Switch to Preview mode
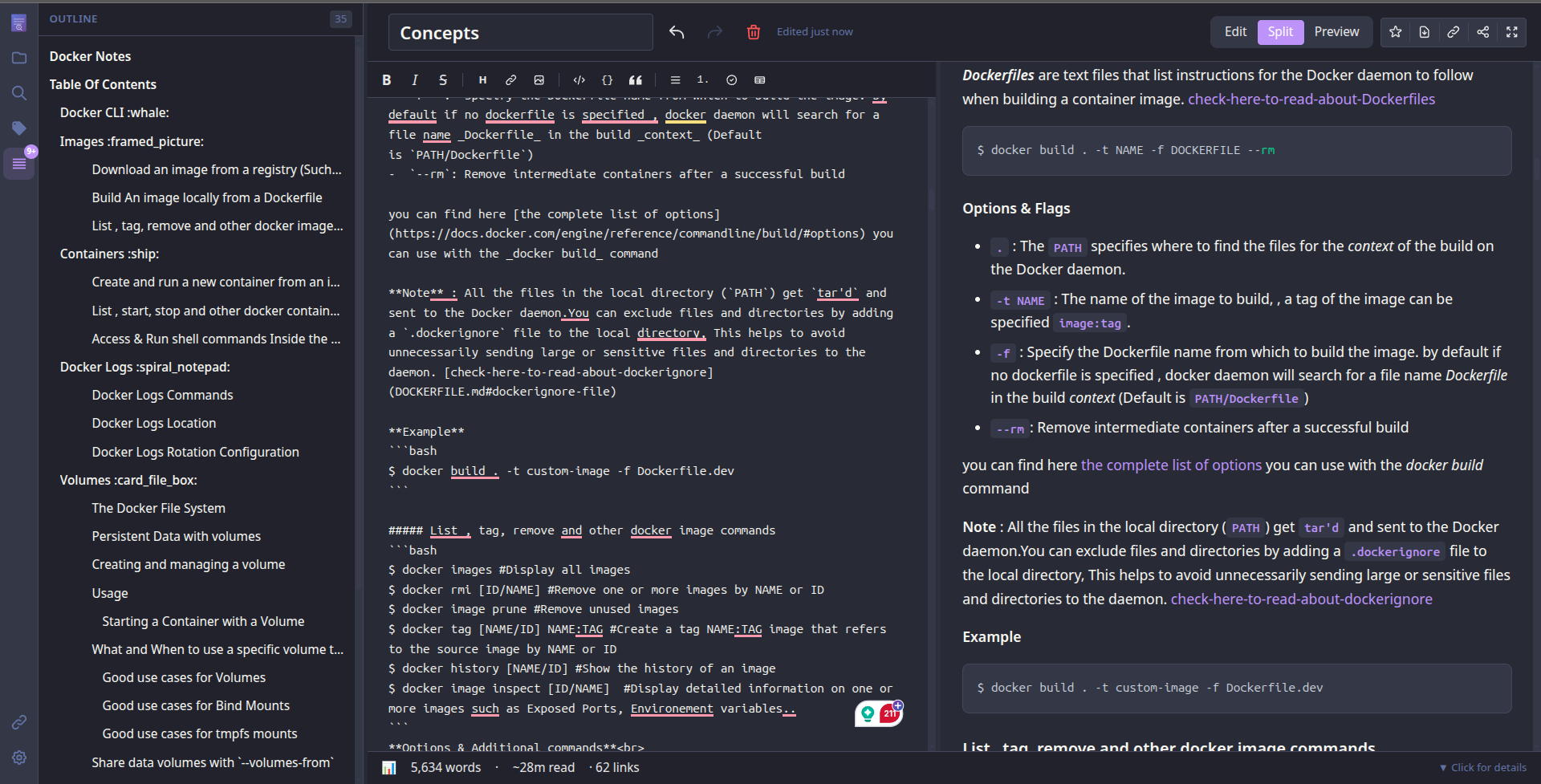Image resolution: width=1541 pixels, height=784 pixels. pos(1336,31)
